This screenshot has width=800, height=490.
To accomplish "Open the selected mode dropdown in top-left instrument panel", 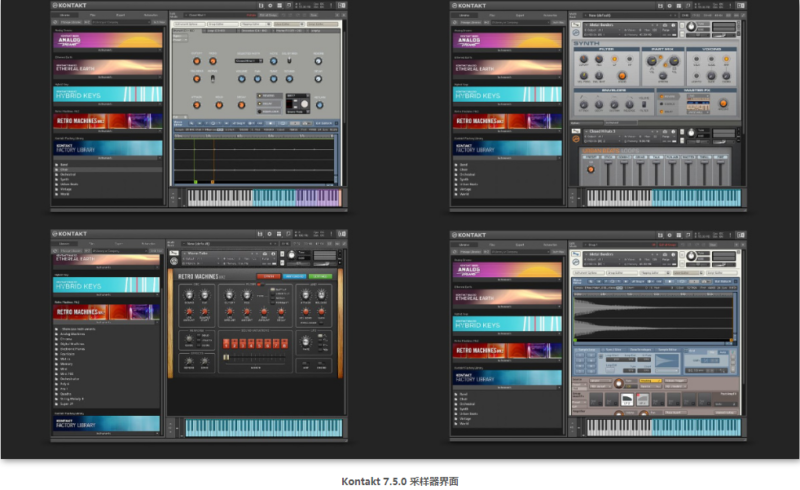I will point(248,61).
